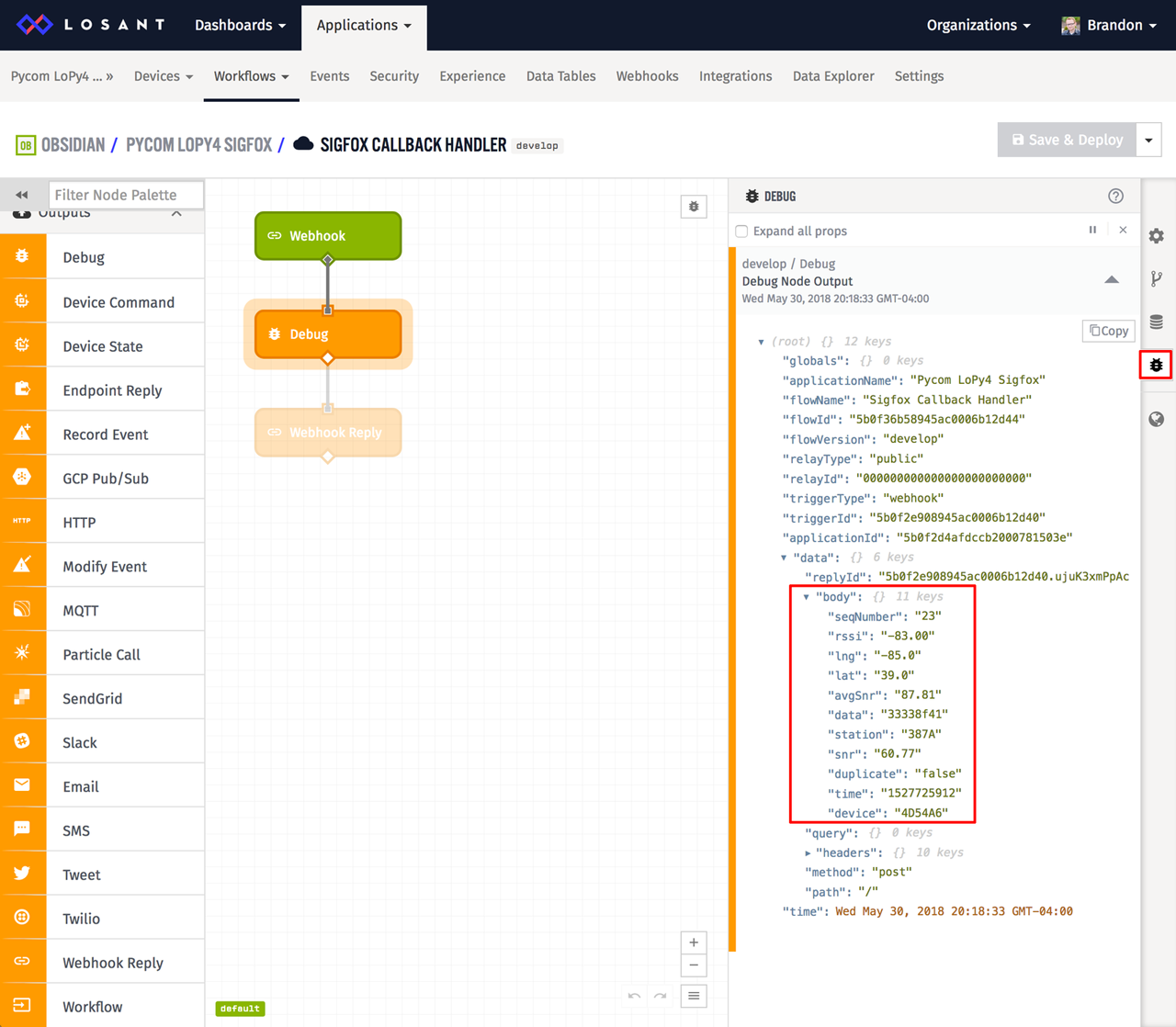Select the HTTP node palette icon
1176x1027 pixels.
click(23, 522)
